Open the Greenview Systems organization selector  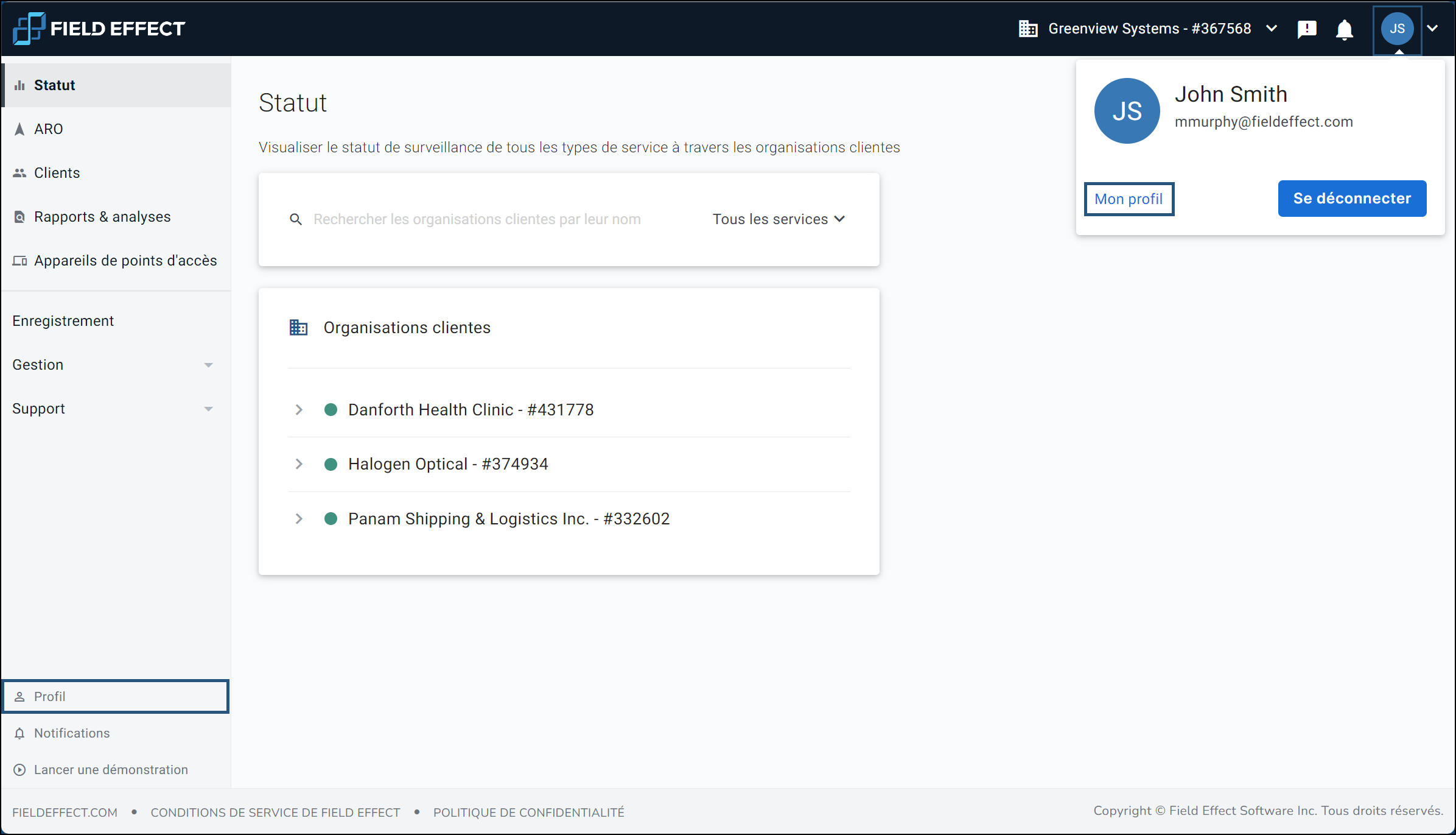1147,29
